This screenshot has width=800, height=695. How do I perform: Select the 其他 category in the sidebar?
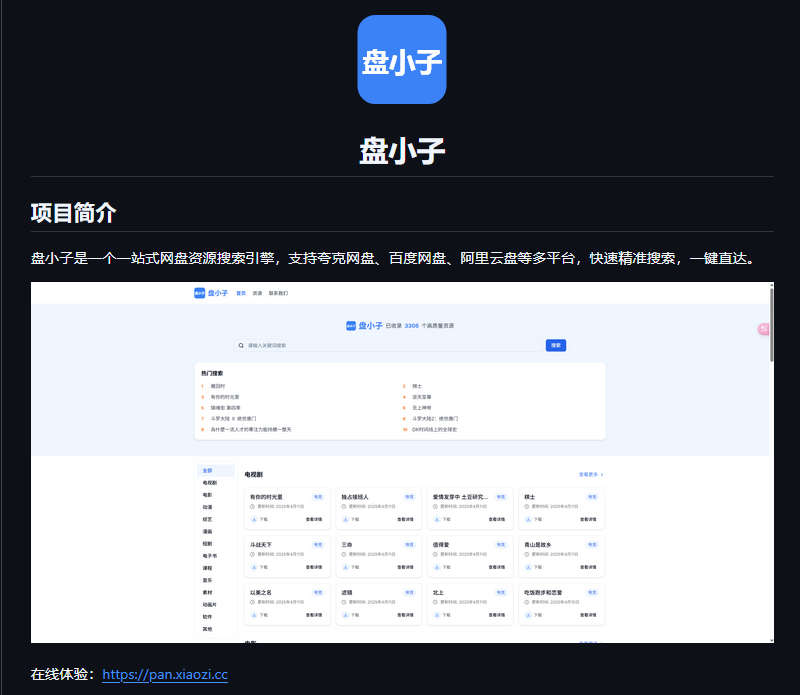click(x=207, y=629)
